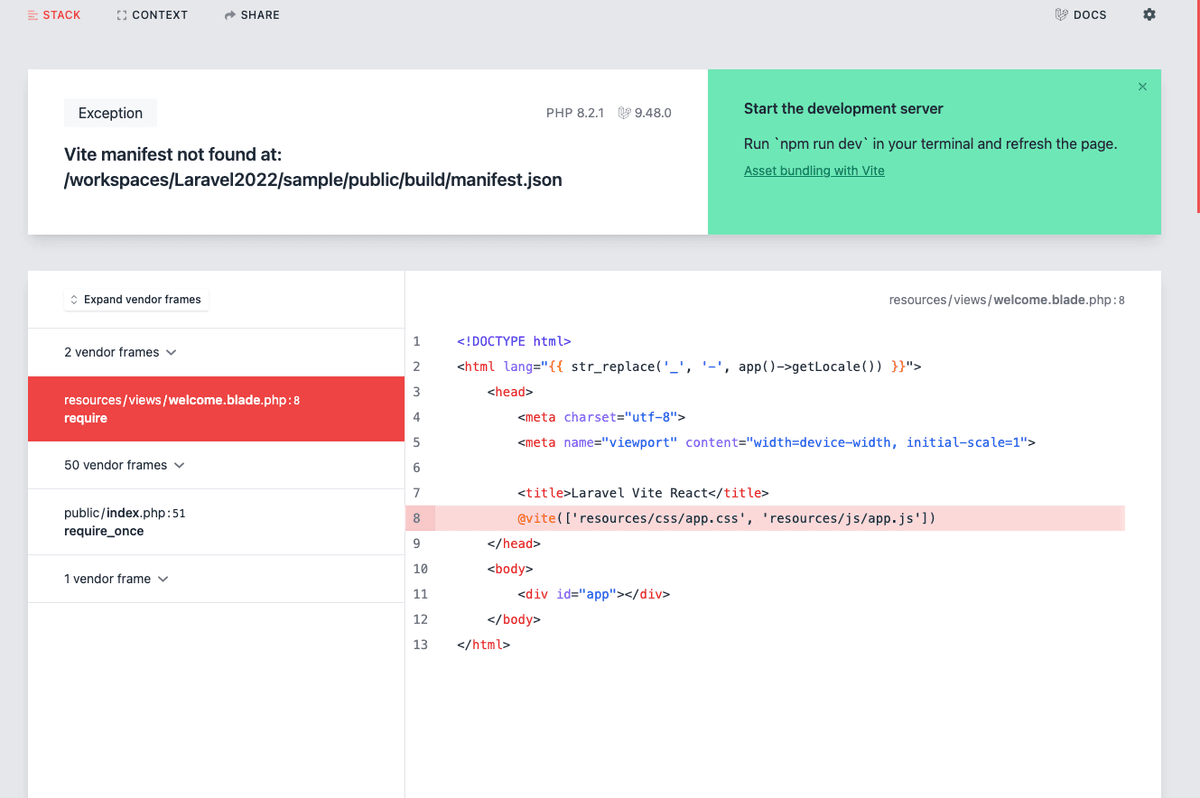This screenshot has height=798, width=1200.
Task: Open the Share menu
Action: (252, 15)
